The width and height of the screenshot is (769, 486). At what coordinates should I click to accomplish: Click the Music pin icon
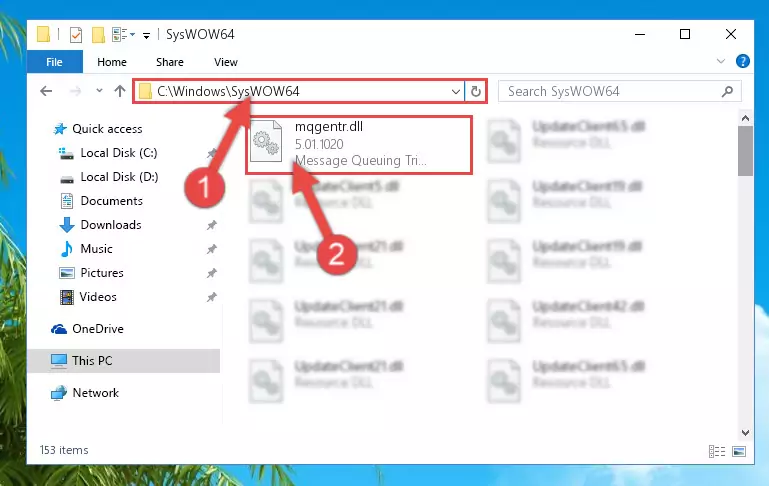211,249
